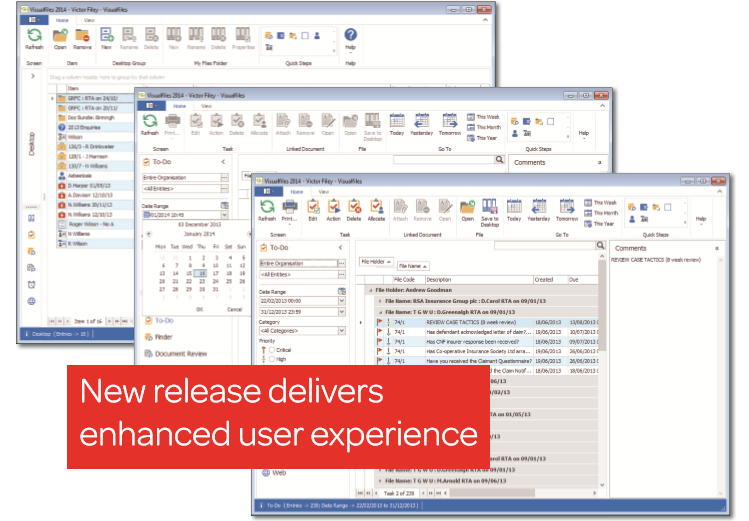Click Refresh in the front To-Do window
749x521 pixels.
pos(267,211)
